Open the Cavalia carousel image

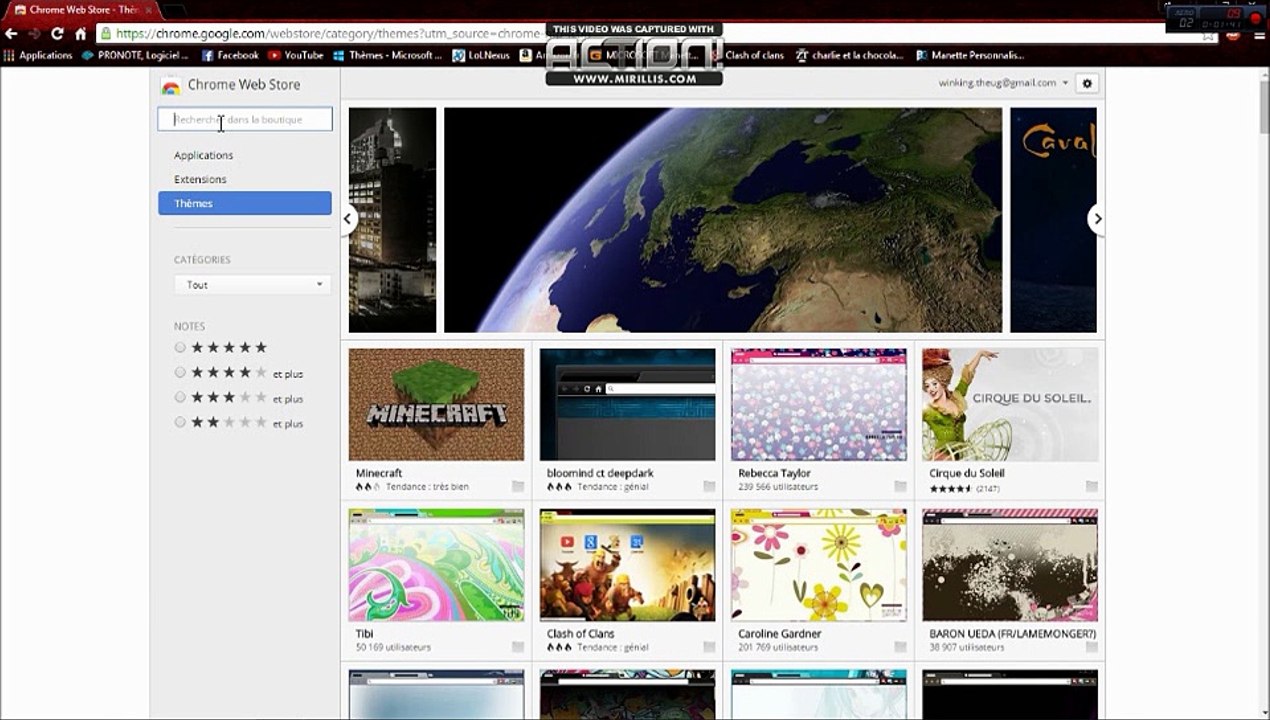[x=1053, y=220]
